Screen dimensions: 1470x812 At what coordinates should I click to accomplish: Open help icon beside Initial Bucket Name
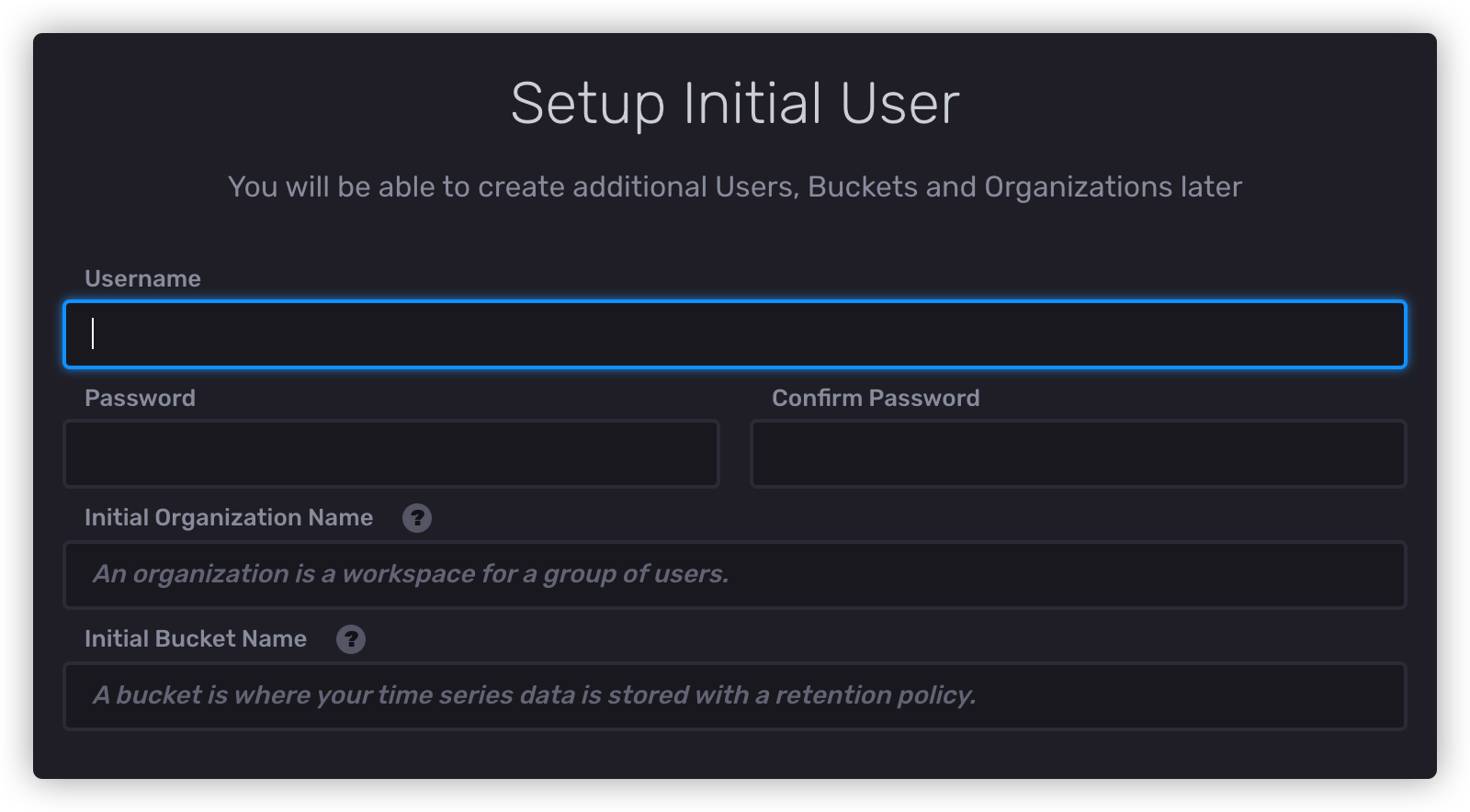click(x=351, y=639)
